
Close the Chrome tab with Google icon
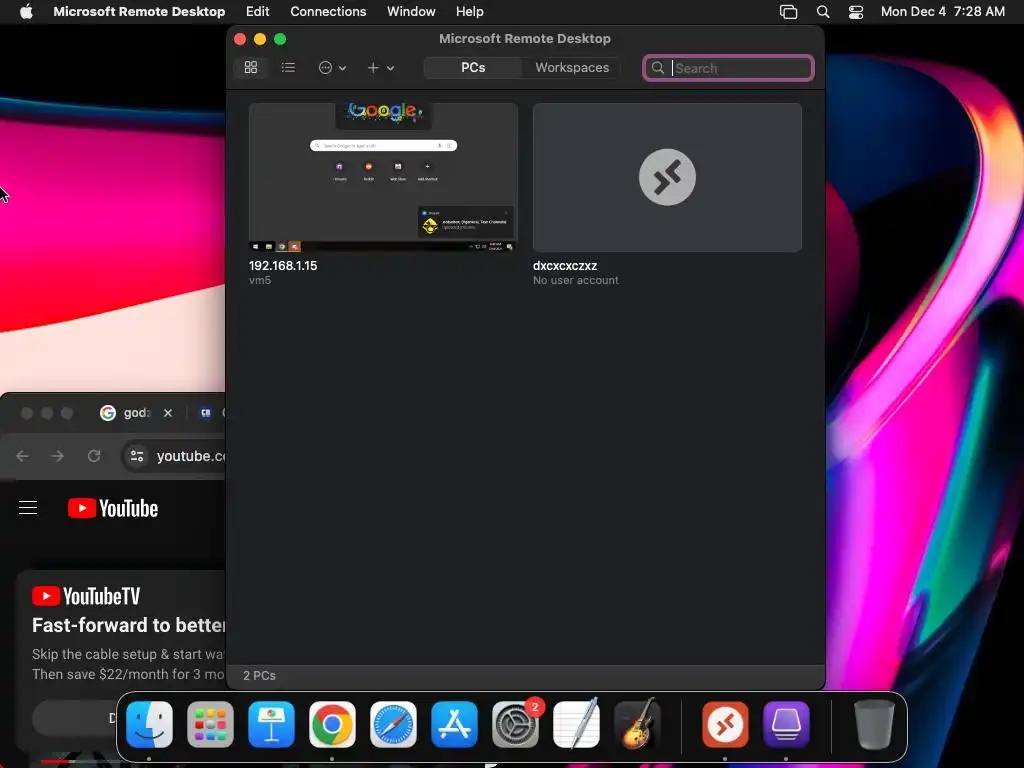[x=168, y=413]
